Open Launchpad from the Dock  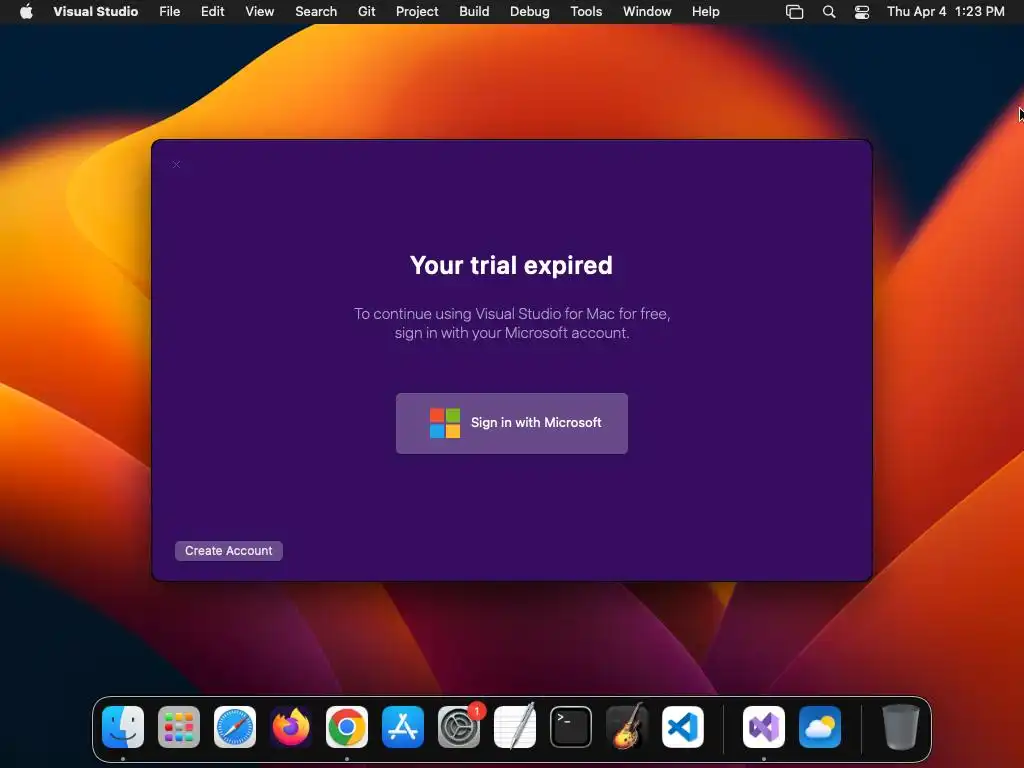[179, 727]
